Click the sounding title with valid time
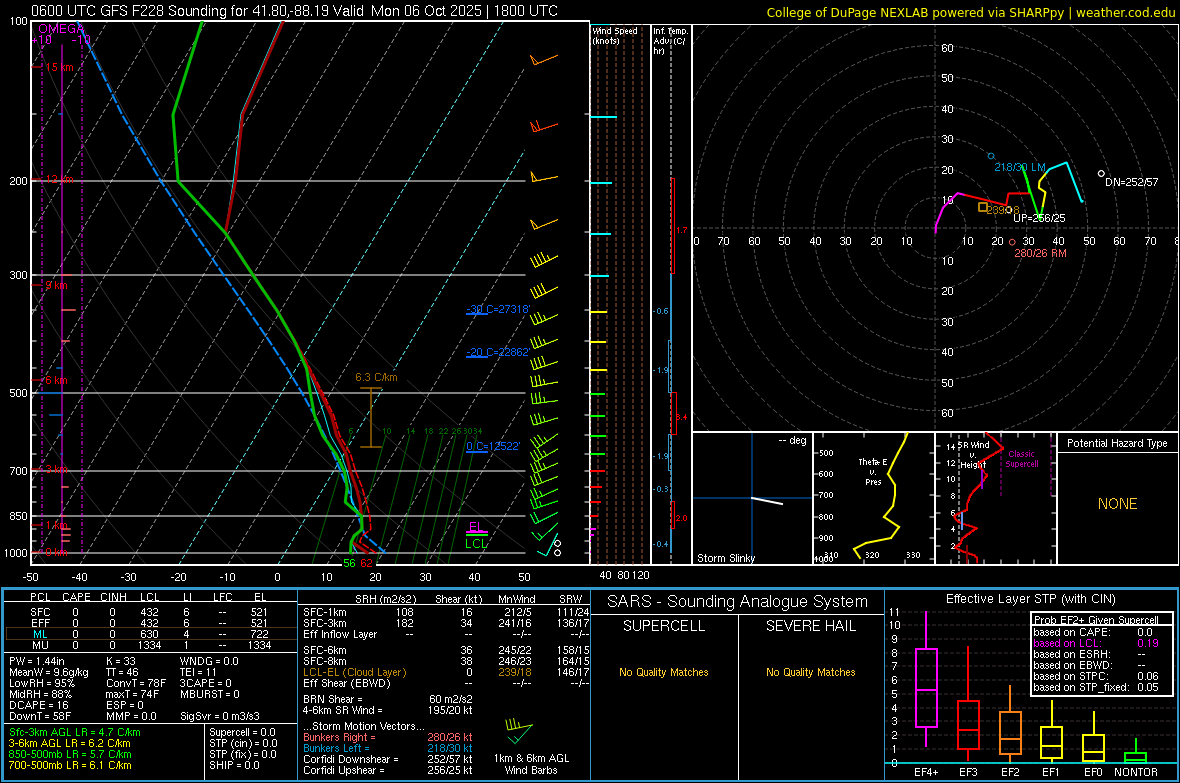Image resolution: width=1180 pixels, height=783 pixels. point(294,11)
